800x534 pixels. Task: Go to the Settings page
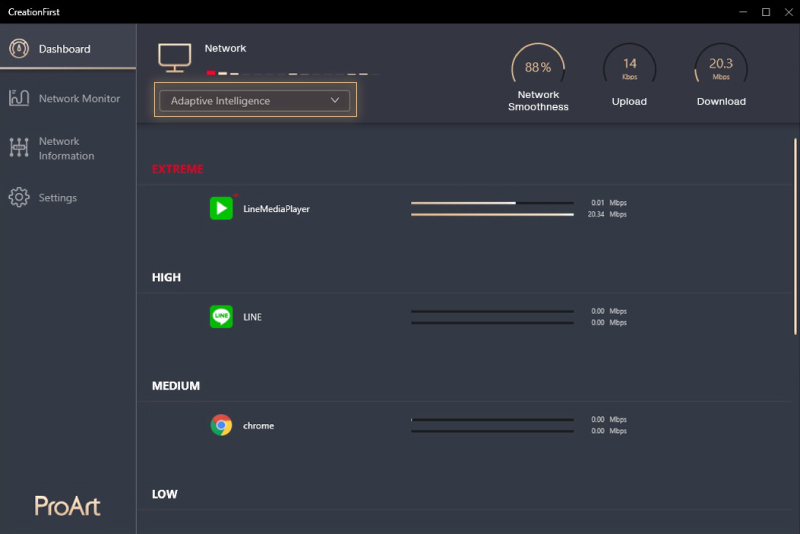(x=58, y=198)
